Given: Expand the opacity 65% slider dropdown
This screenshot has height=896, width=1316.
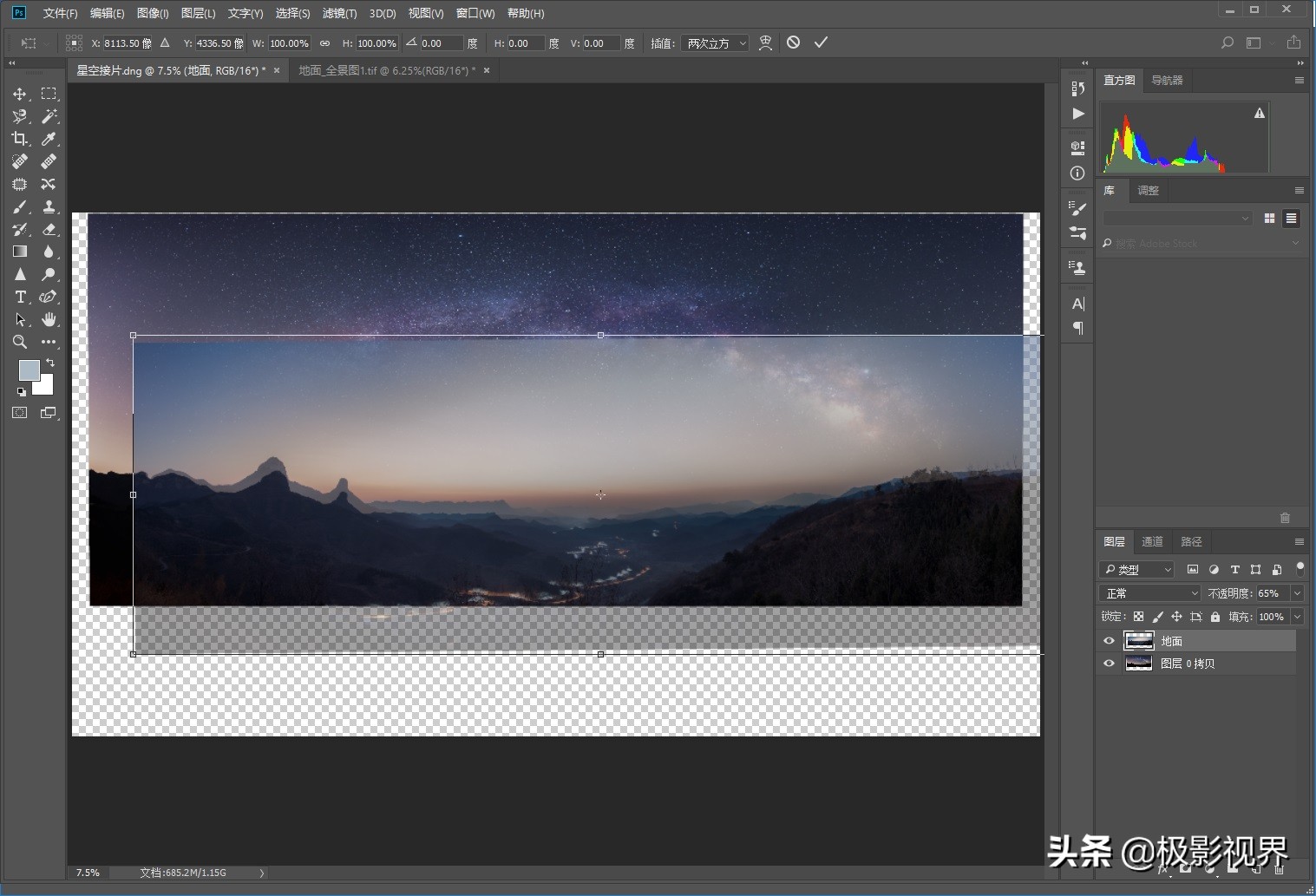Looking at the screenshot, I should (x=1297, y=593).
